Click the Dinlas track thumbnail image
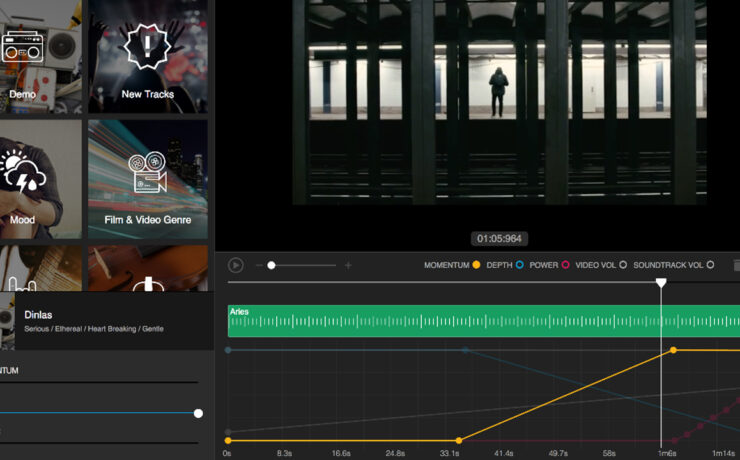The height and width of the screenshot is (460, 740). coord(7,321)
